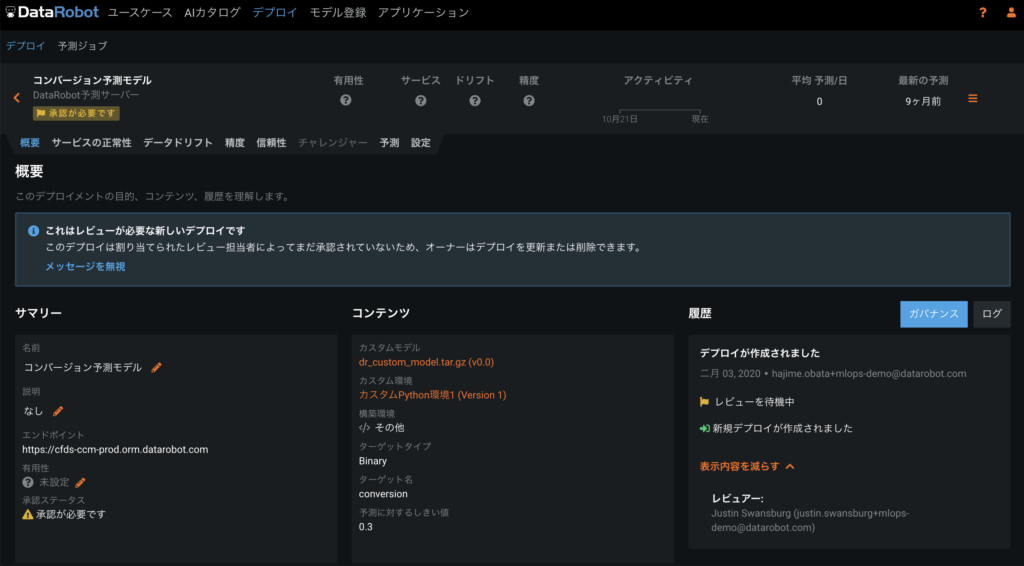Click the info icon in the review banner
The height and width of the screenshot is (566, 1024).
(x=33, y=230)
